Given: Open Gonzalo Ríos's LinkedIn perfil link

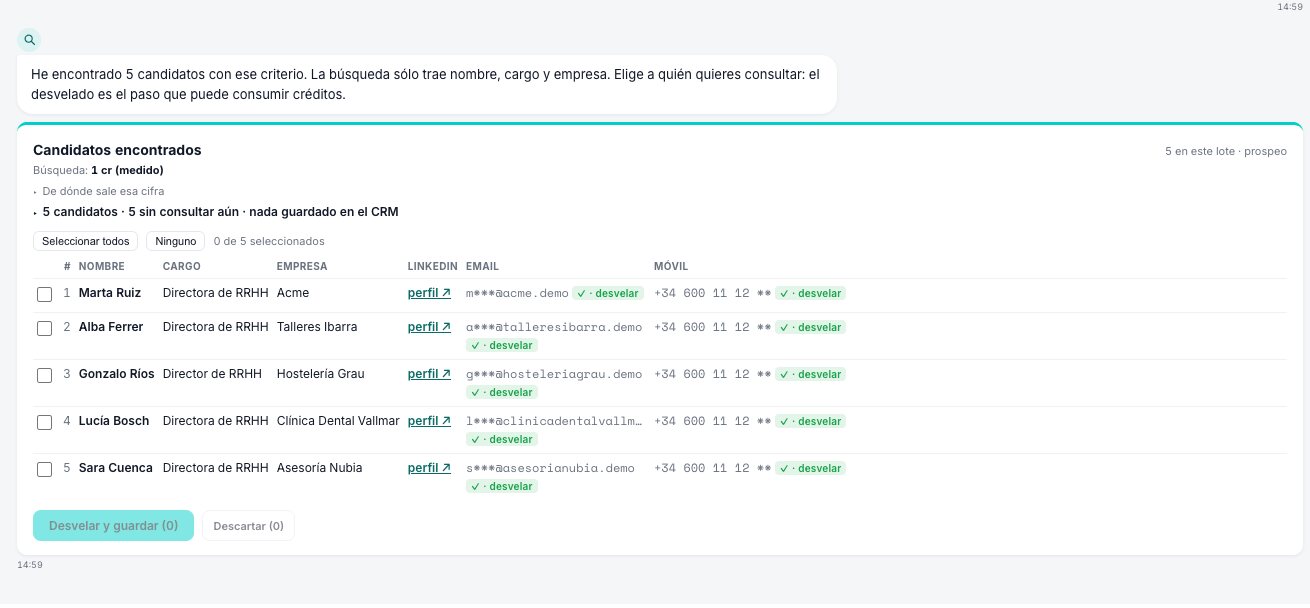Looking at the screenshot, I should (429, 374).
